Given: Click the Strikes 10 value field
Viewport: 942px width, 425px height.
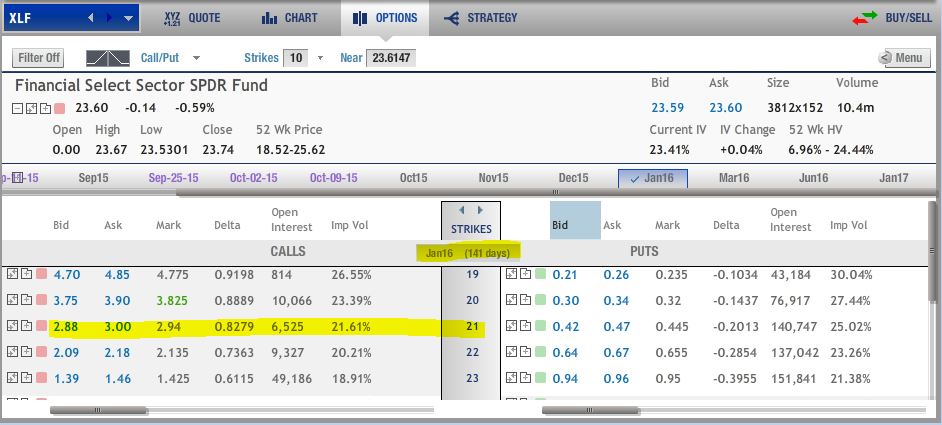Looking at the screenshot, I should pyautogui.click(x=296, y=58).
